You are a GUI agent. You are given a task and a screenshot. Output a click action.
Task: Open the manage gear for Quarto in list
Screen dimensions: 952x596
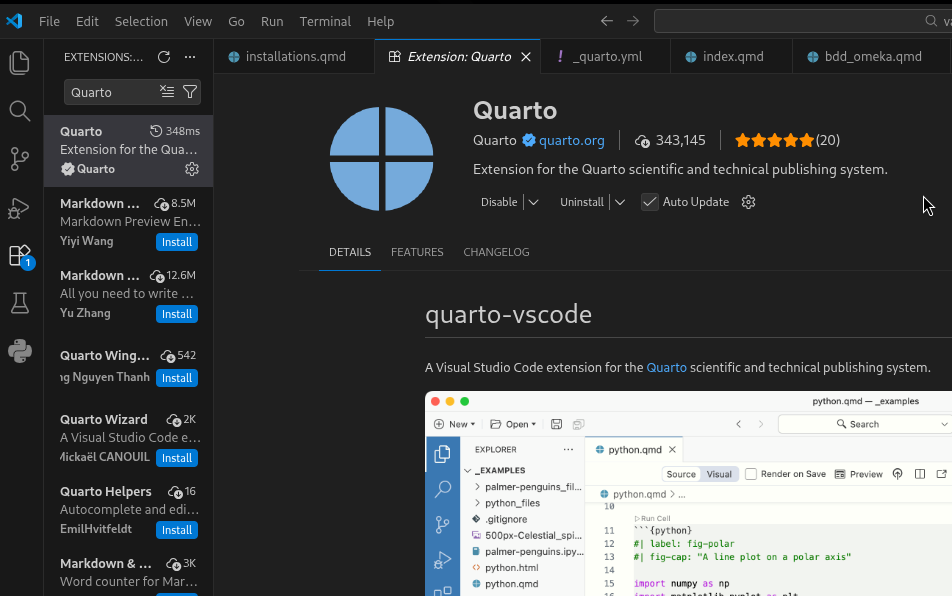click(192, 169)
